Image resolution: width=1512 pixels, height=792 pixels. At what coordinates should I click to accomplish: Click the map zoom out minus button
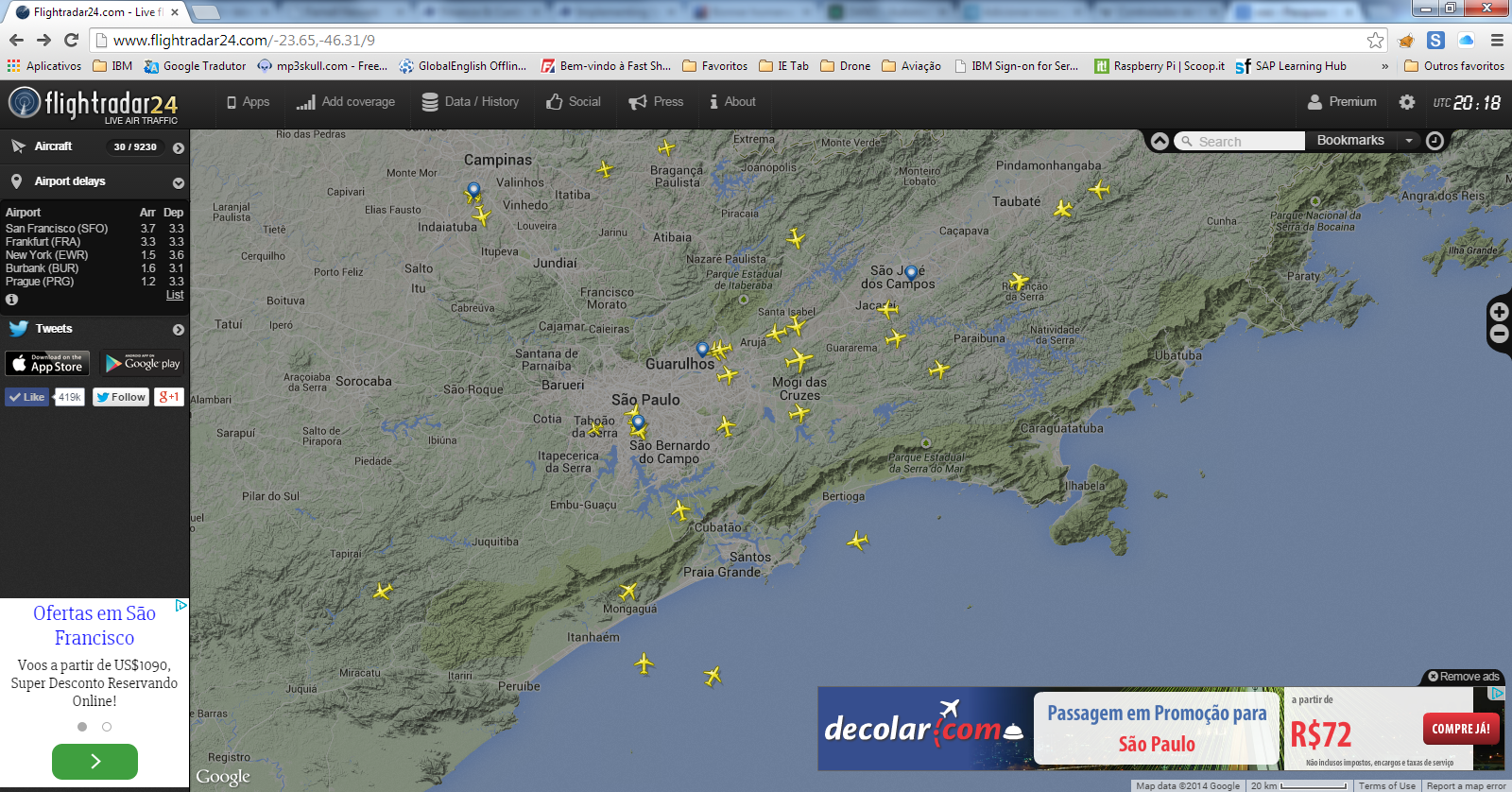coord(1499,335)
